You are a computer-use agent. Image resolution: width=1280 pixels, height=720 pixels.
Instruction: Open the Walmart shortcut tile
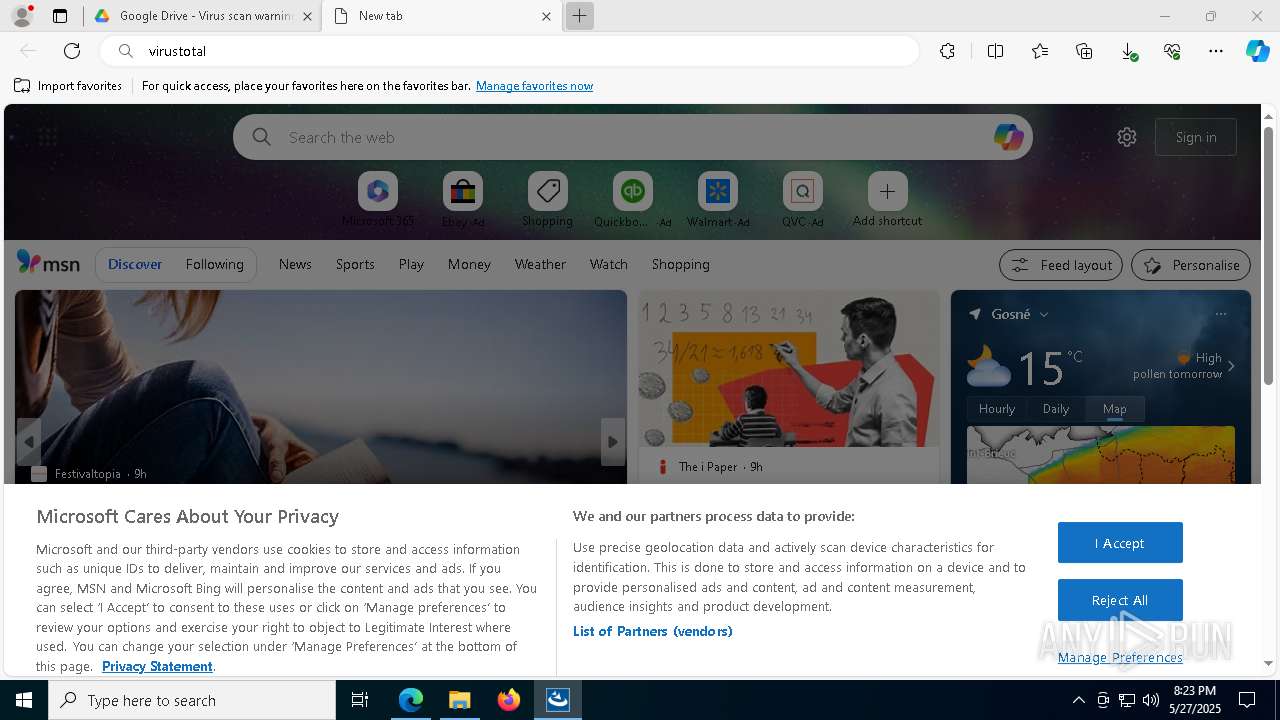(718, 200)
